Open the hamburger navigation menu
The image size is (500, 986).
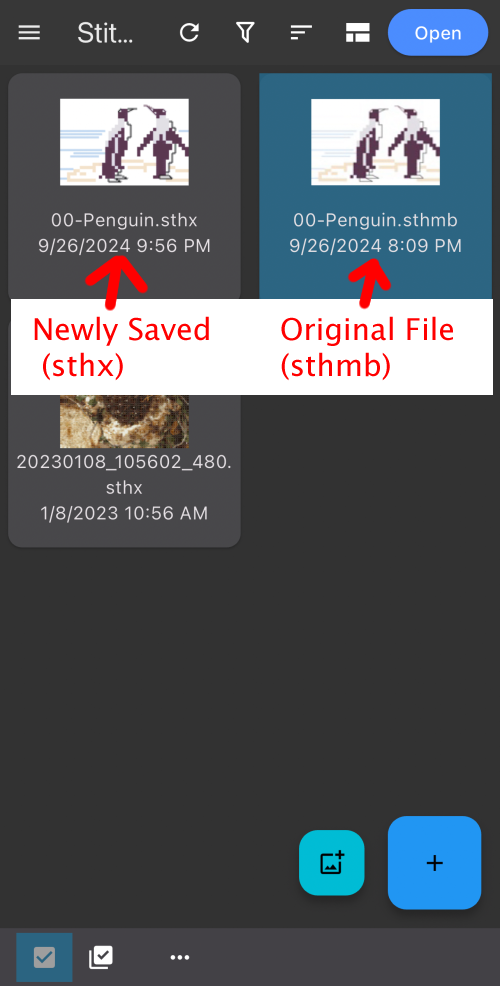click(x=29, y=33)
